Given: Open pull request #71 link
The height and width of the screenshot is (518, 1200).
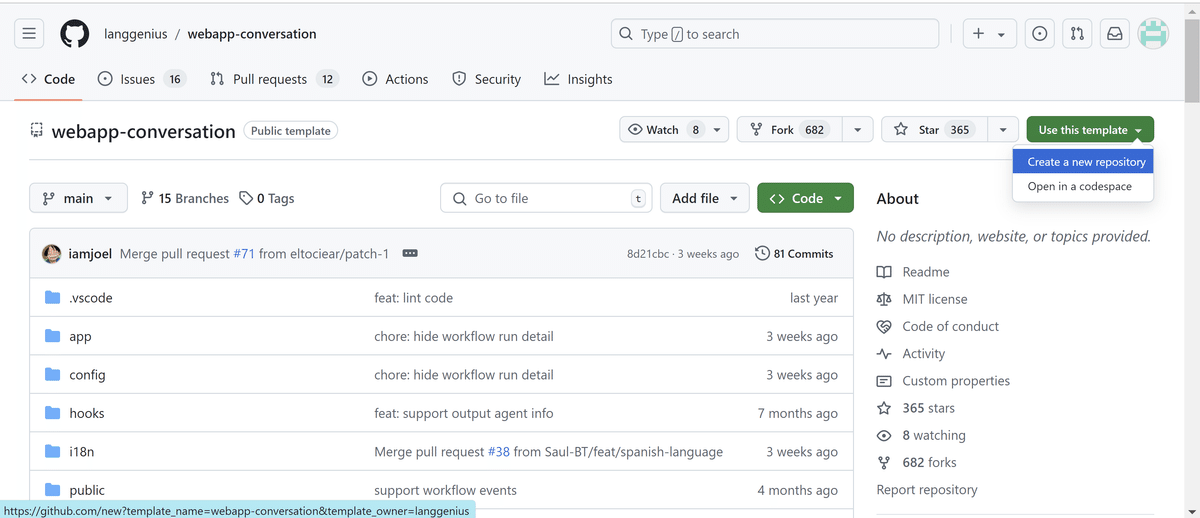Looking at the screenshot, I should 244,254.
